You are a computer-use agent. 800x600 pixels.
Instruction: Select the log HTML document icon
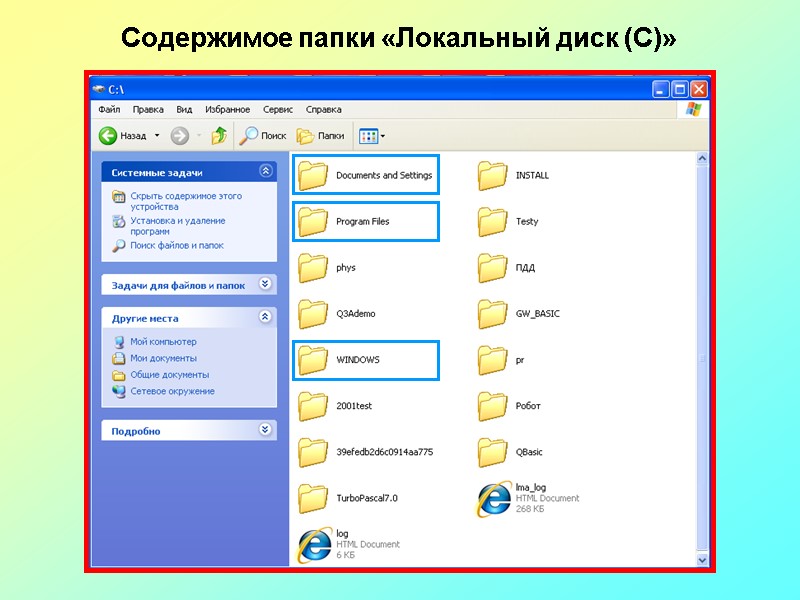(x=314, y=545)
